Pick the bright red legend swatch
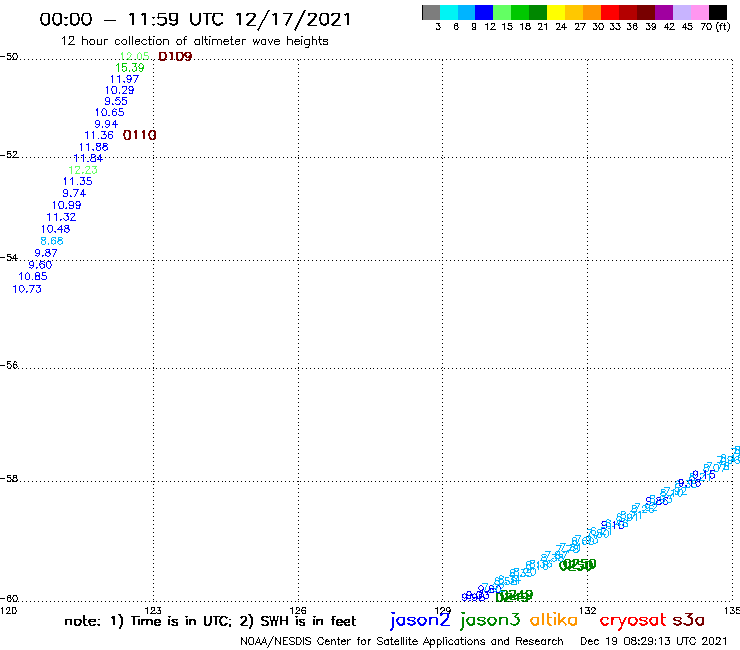 [610, 12]
